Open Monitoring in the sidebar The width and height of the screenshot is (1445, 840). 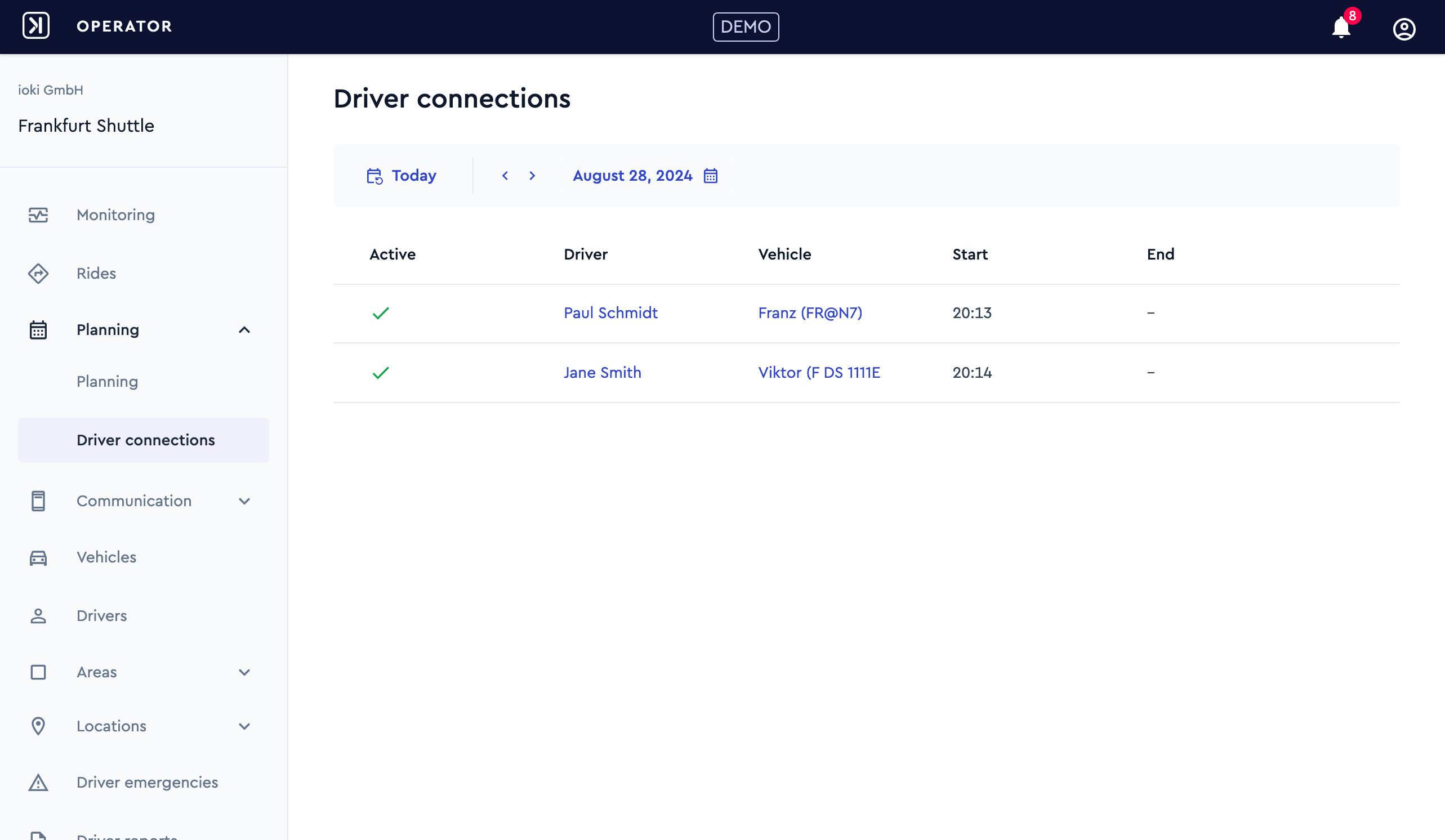(x=116, y=215)
